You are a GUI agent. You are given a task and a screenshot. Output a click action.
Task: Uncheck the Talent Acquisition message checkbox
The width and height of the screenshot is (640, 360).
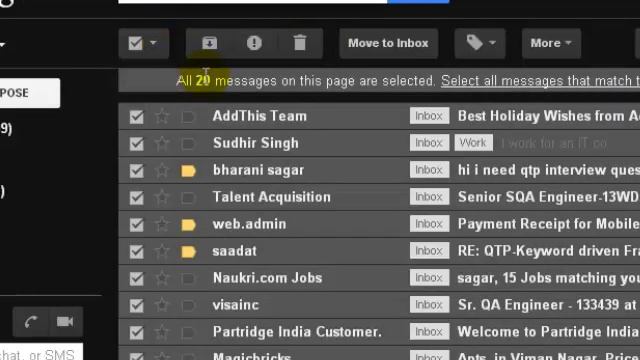(x=137, y=198)
